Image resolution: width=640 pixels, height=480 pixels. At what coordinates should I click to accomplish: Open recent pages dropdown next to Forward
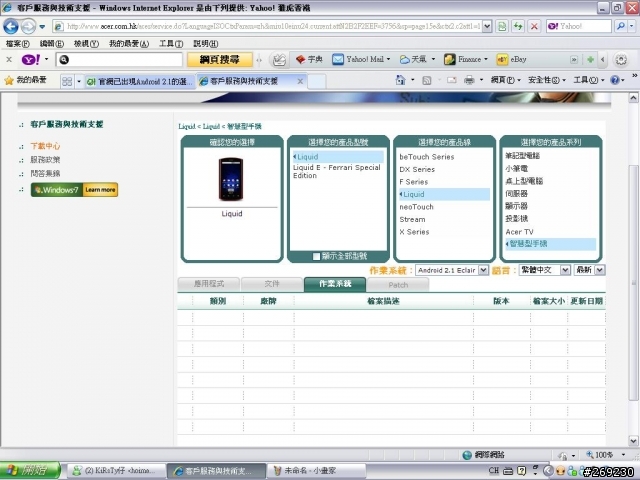[42, 27]
